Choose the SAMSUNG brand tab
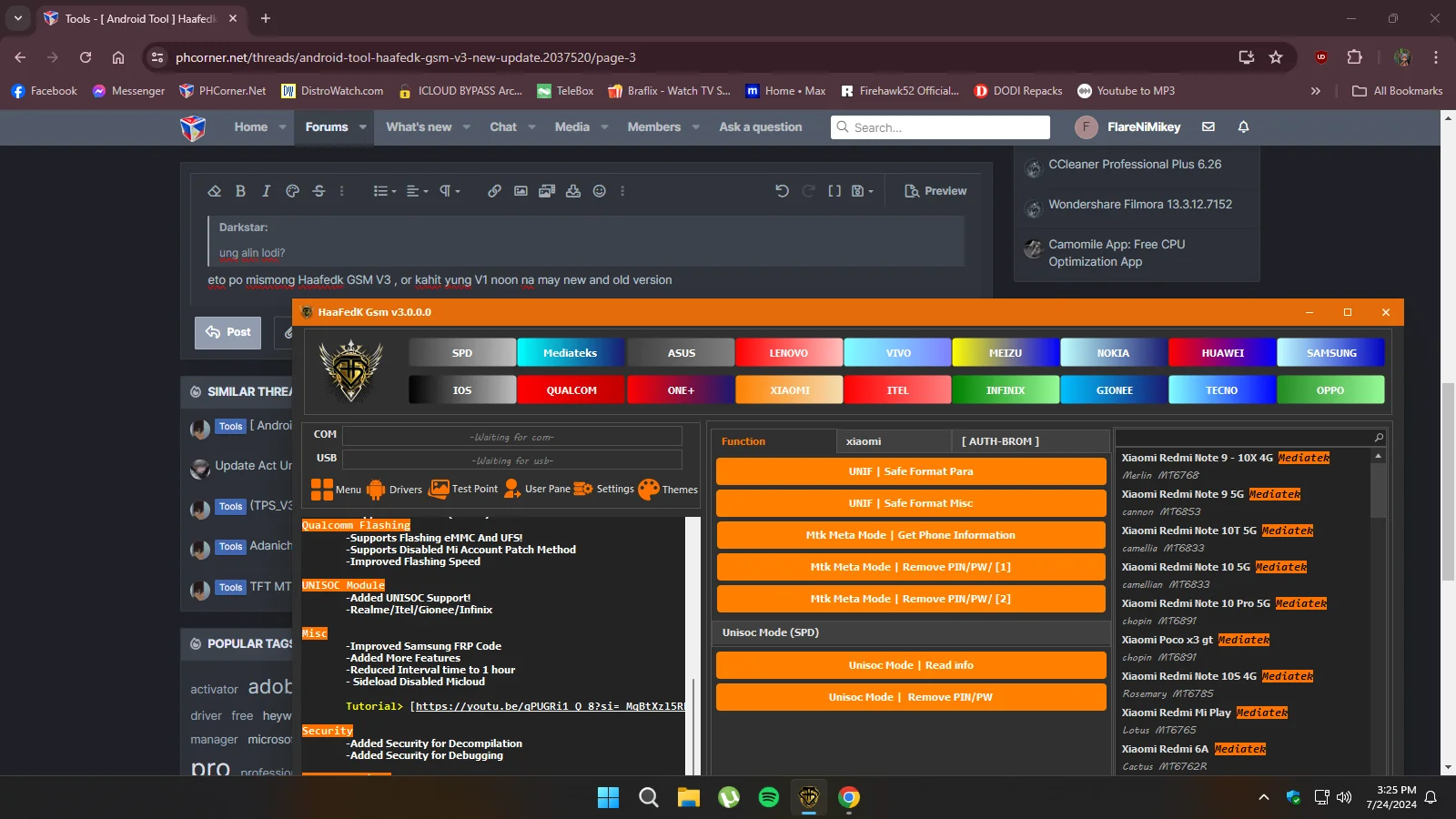This screenshot has height=819, width=1456. [1331, 353]
